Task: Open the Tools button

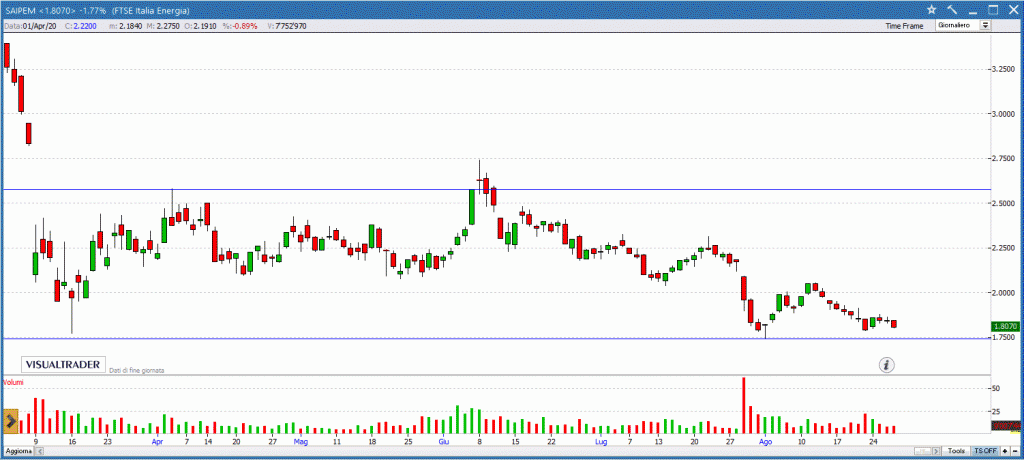Action: [957, 452]
